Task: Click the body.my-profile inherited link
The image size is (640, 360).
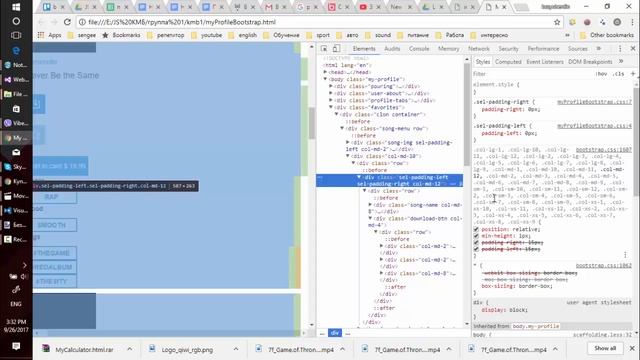Action: (x=536, y=326)
